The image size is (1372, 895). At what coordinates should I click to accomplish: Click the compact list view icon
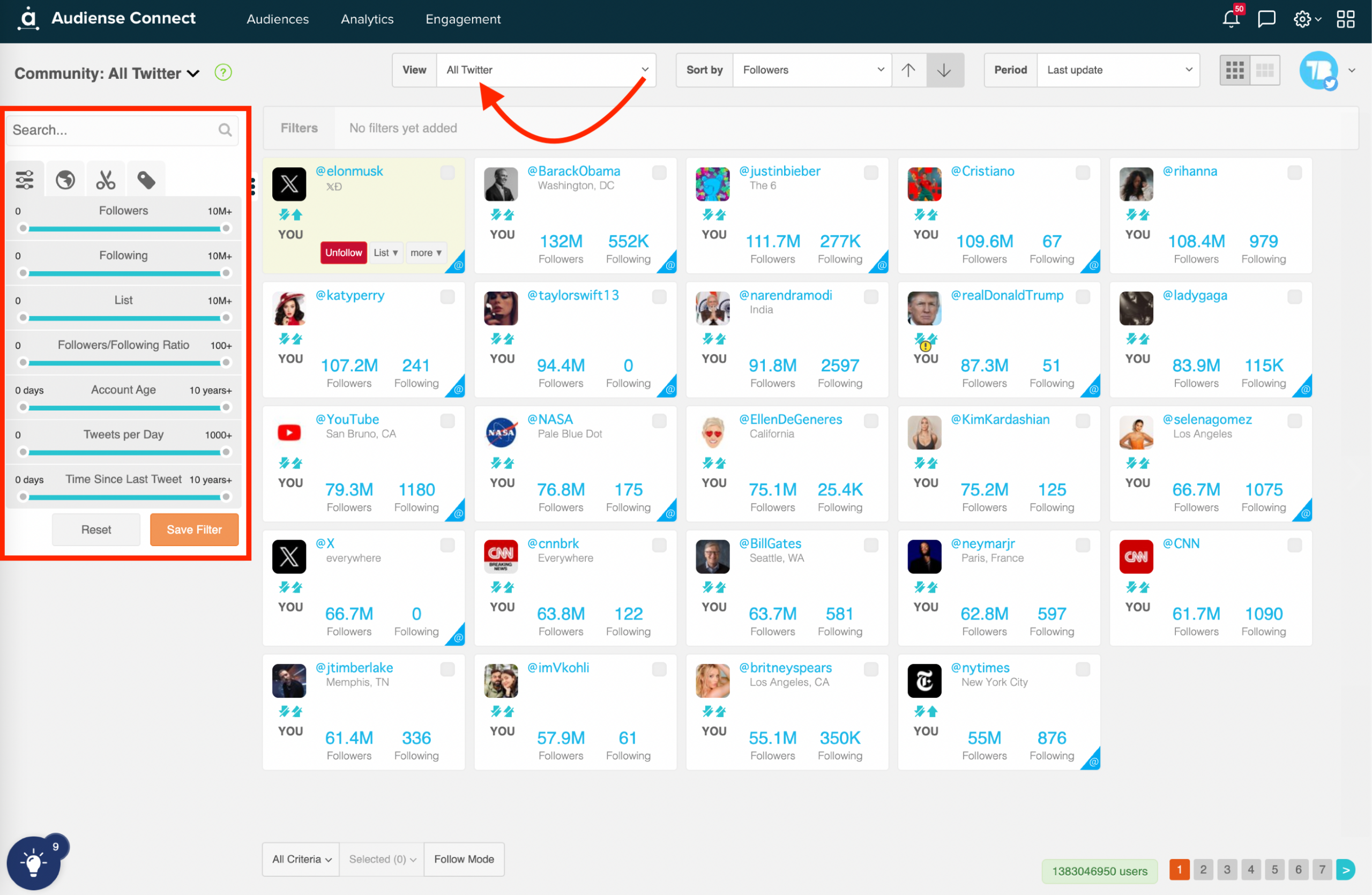coord(1264,69)
